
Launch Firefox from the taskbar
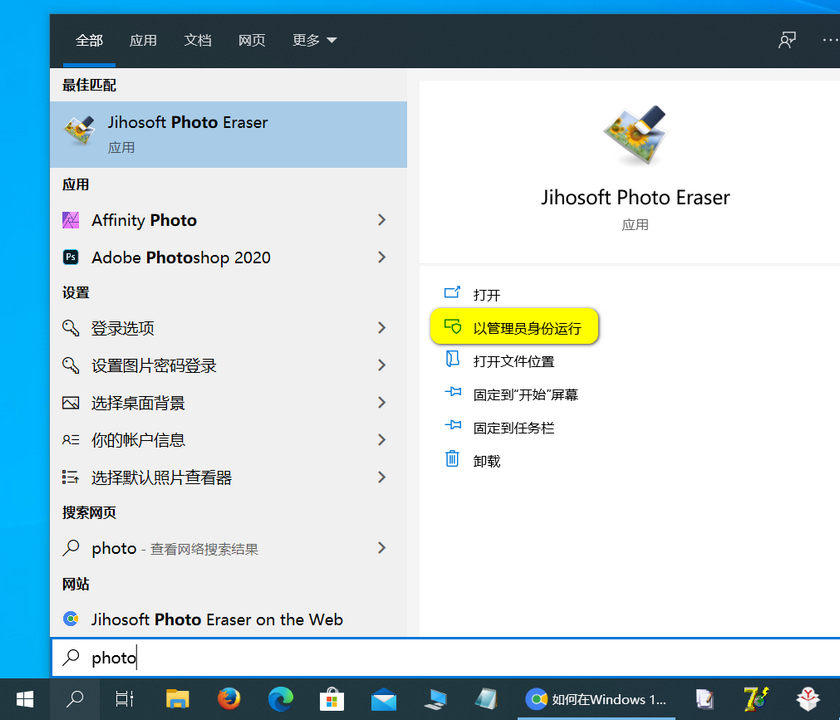(229, 699)
